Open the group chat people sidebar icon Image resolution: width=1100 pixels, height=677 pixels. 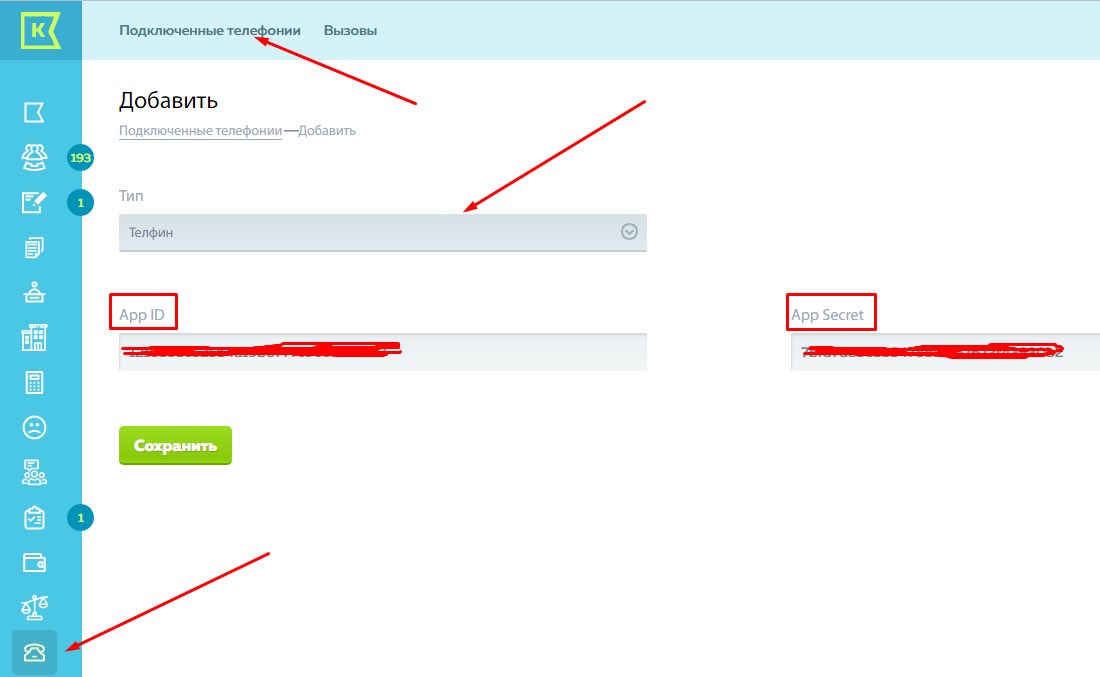click(34, 473)
